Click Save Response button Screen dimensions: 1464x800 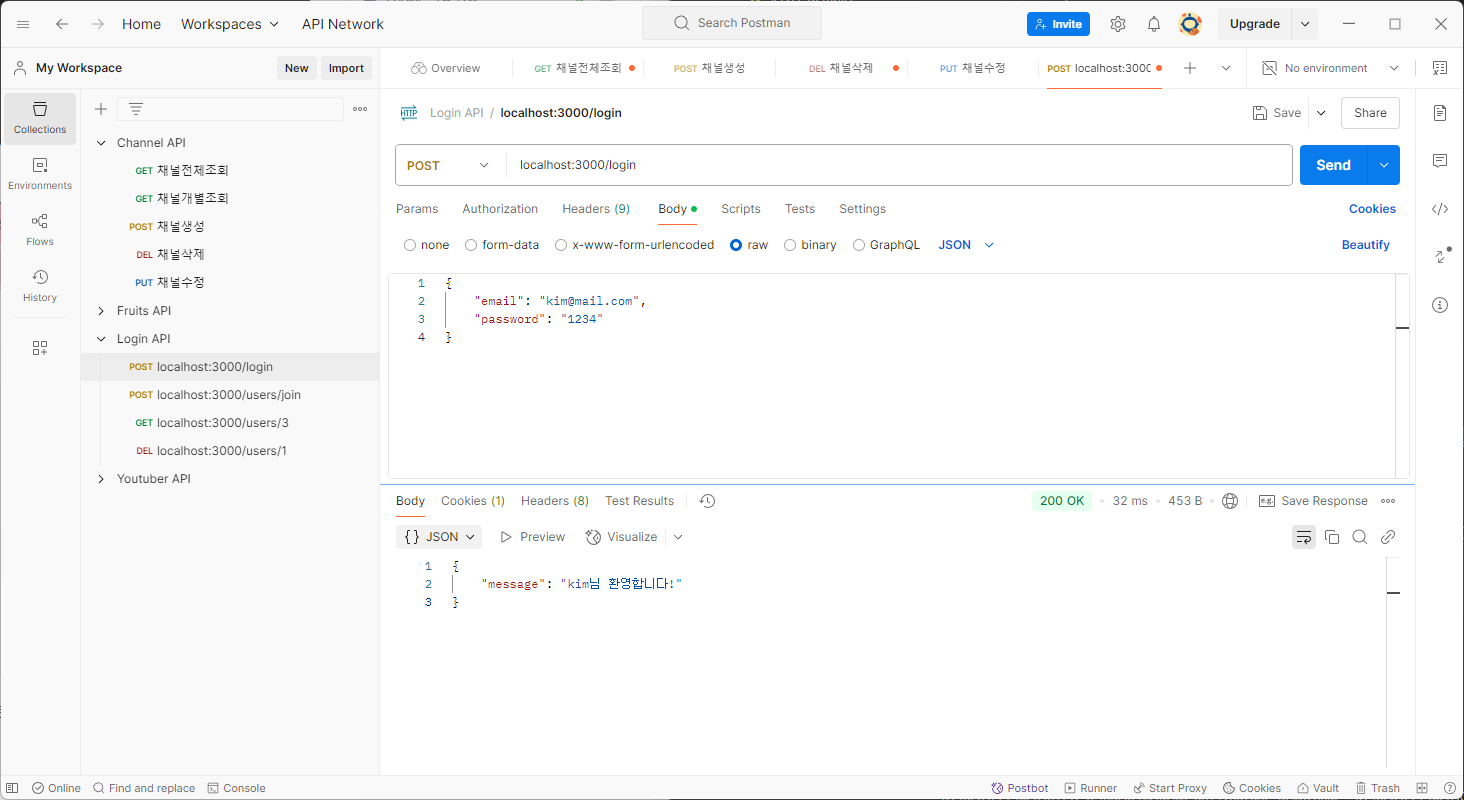pyautogui.click(x=1313, y=501)
